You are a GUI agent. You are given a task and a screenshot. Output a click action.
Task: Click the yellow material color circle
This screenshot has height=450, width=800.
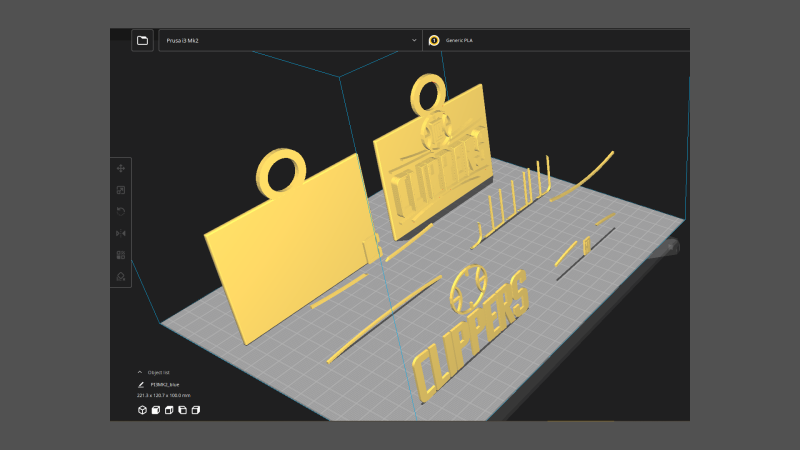click(x=434, y=40)
